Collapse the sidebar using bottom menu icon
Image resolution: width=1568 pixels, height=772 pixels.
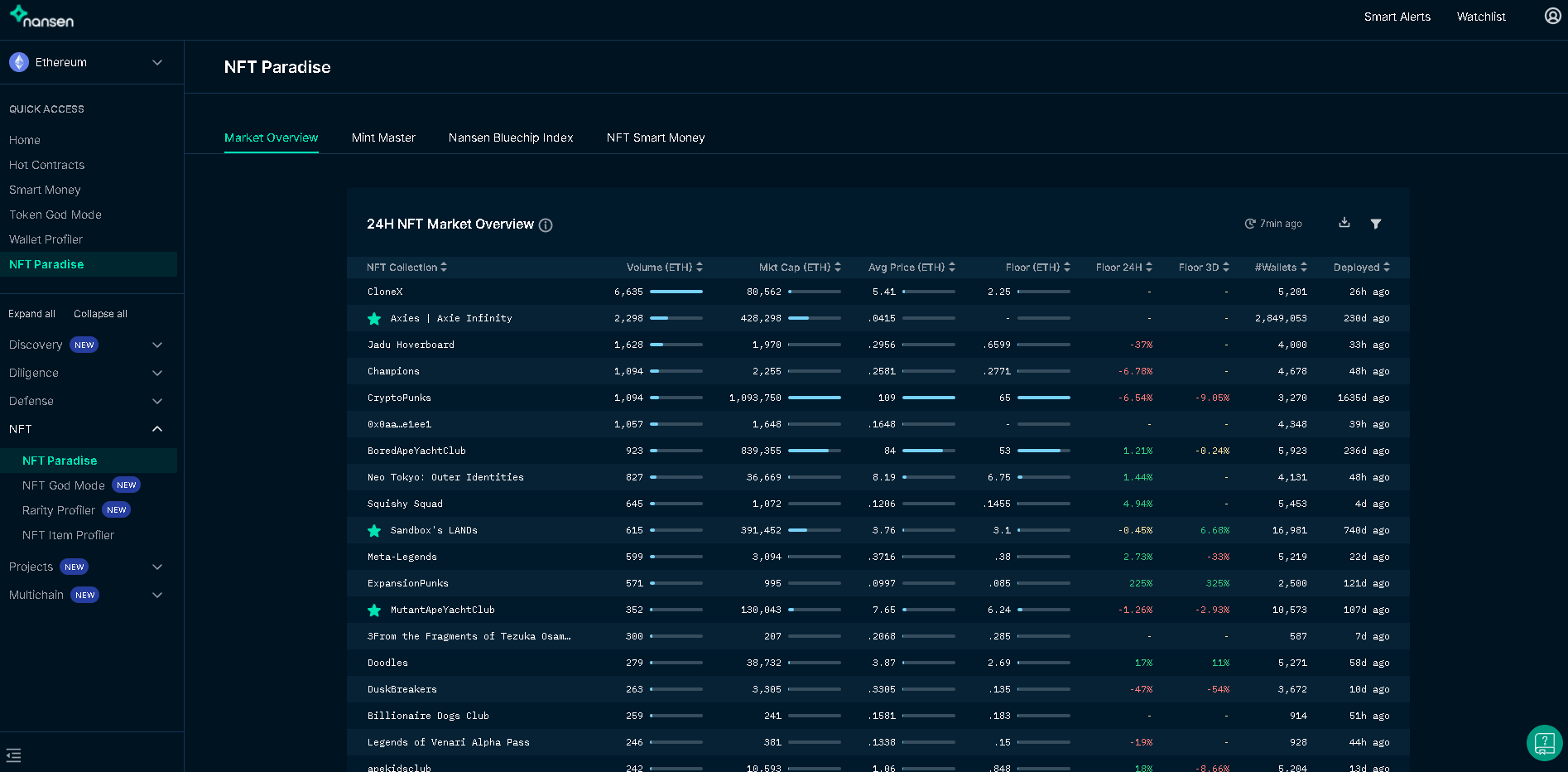click(x=13, y=755)
